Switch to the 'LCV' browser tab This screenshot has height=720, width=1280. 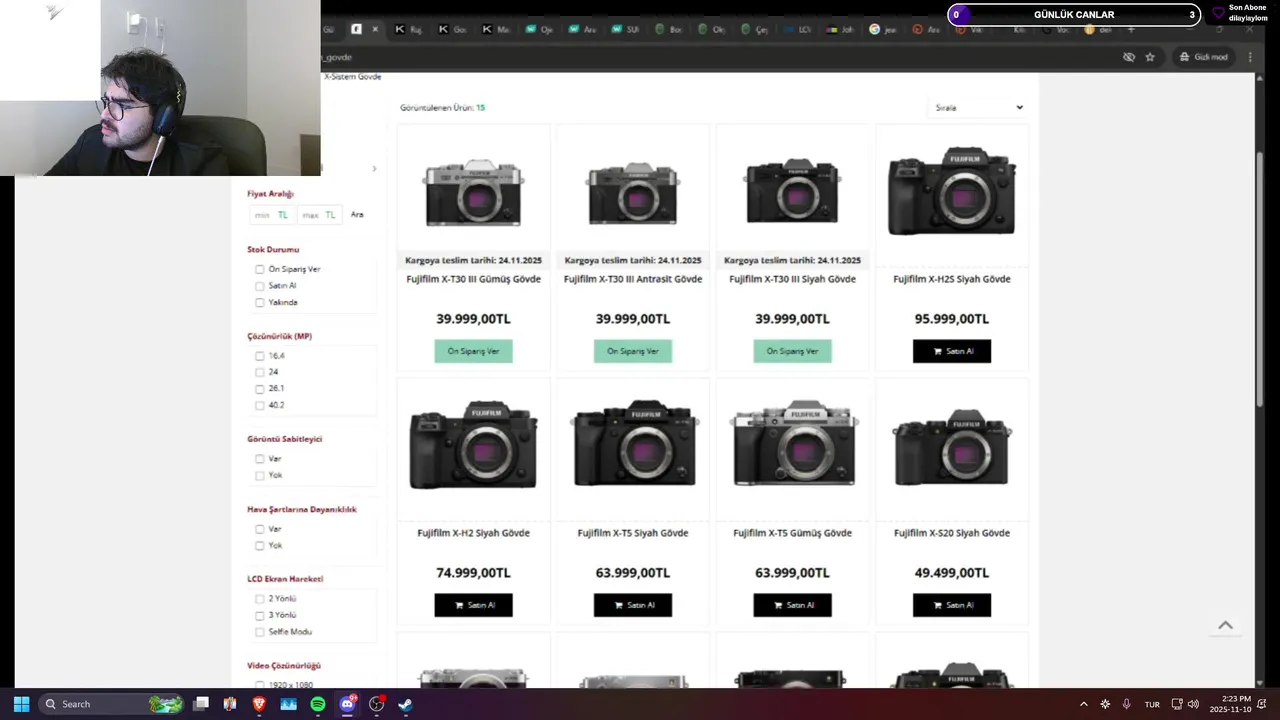(797, 30)
